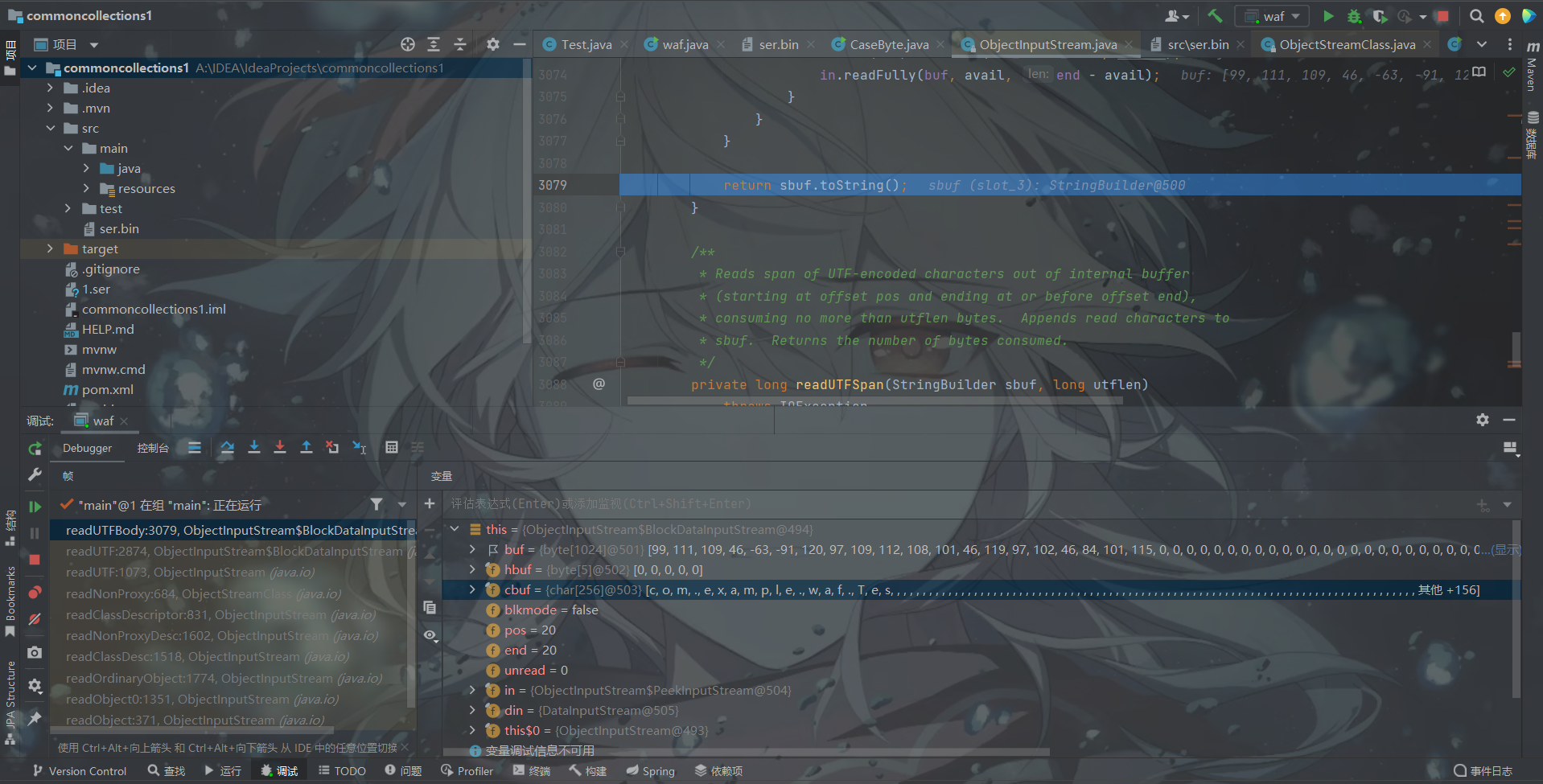1543x784 pixels.
Task: Stop the process with the red square in the top toolbar
Action: pyautogui.click(x=1443, y=16)
